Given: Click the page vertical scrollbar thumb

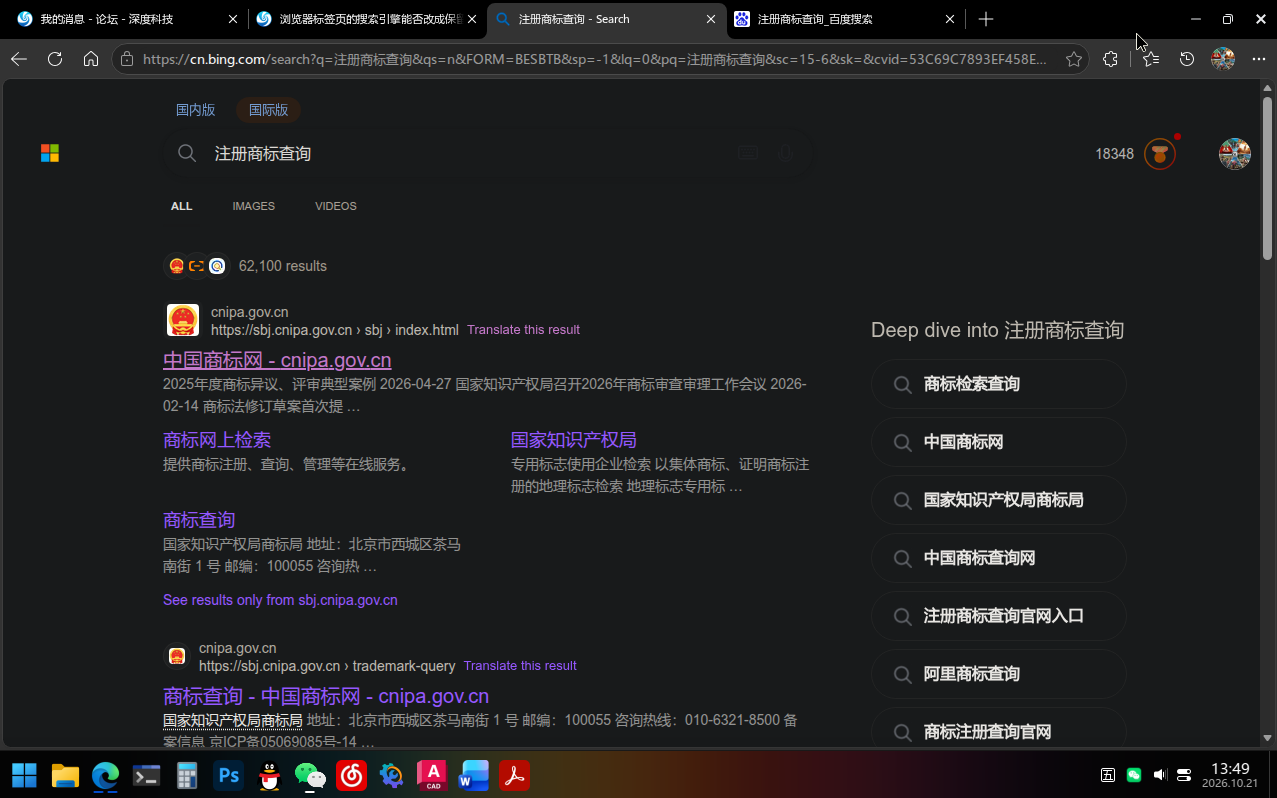Looking at the screenshot, I should tap(1267, 178).
